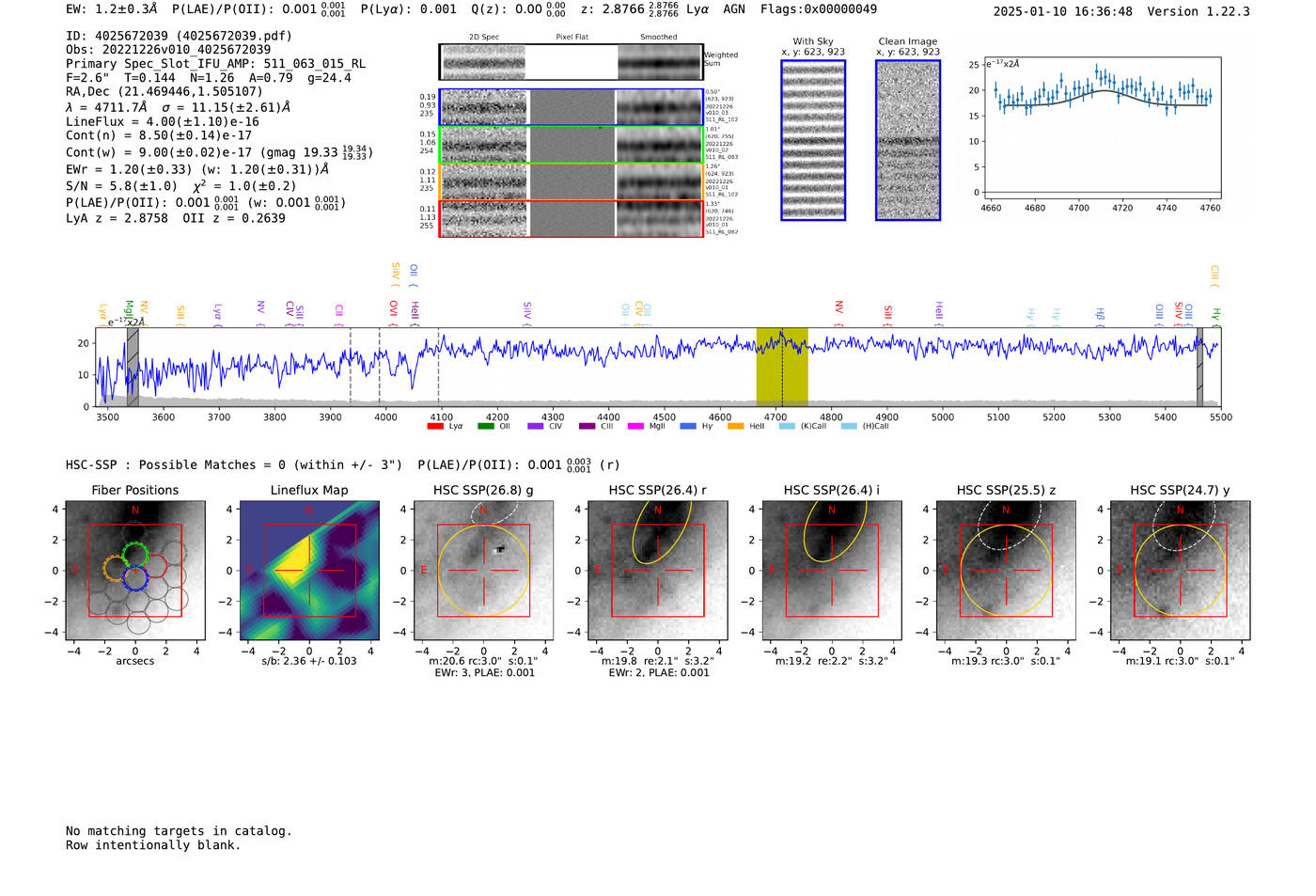Viewport: 1316px width, 896px height.
Task: Click the blue dashed fiber circle
Action: click(x=135, y=578)
